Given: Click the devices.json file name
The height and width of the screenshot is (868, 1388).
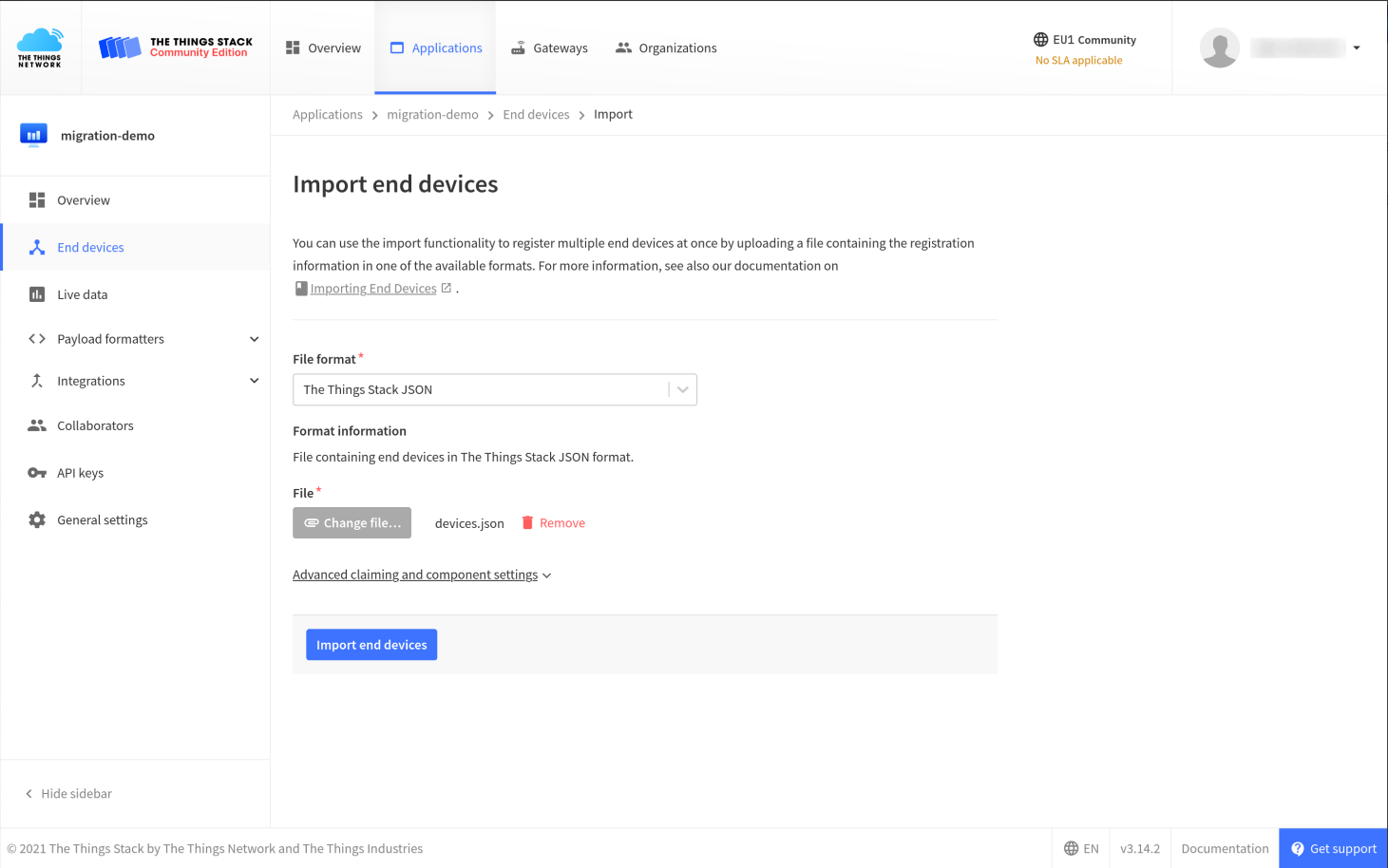Looking at the screenshot, I should click(469, 523).
